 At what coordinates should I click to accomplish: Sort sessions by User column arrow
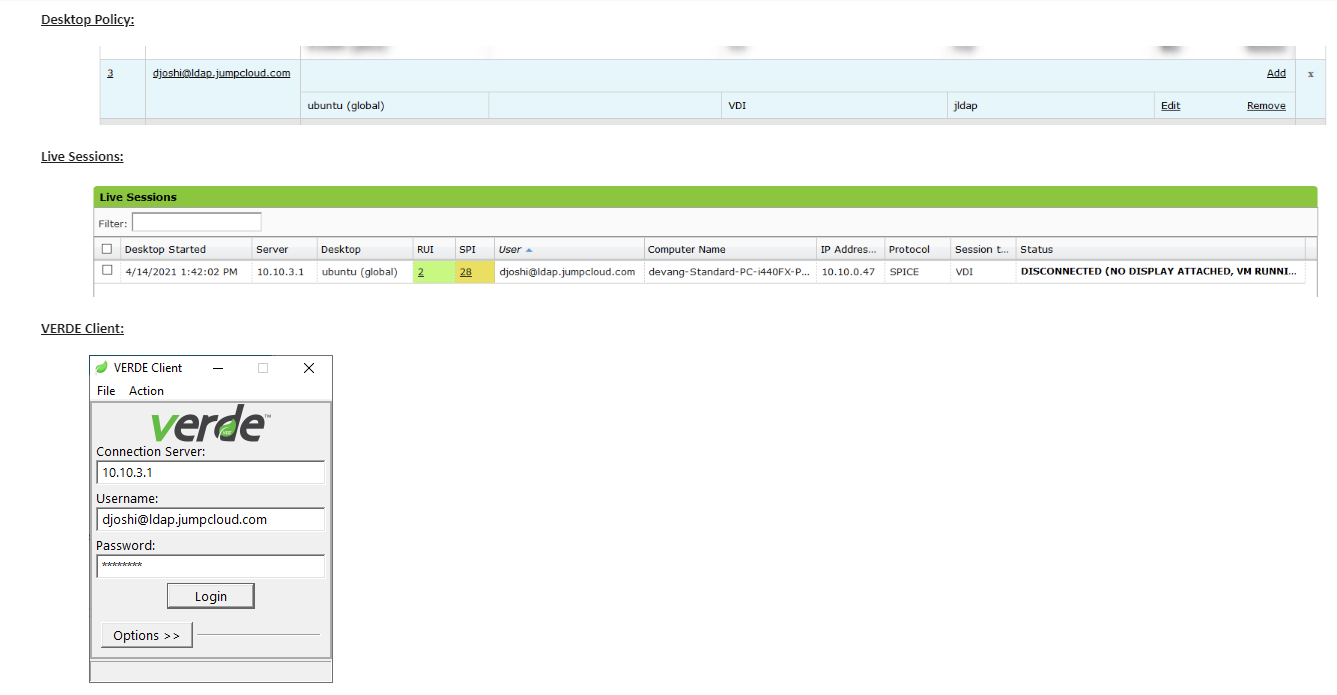pos(529,250)
